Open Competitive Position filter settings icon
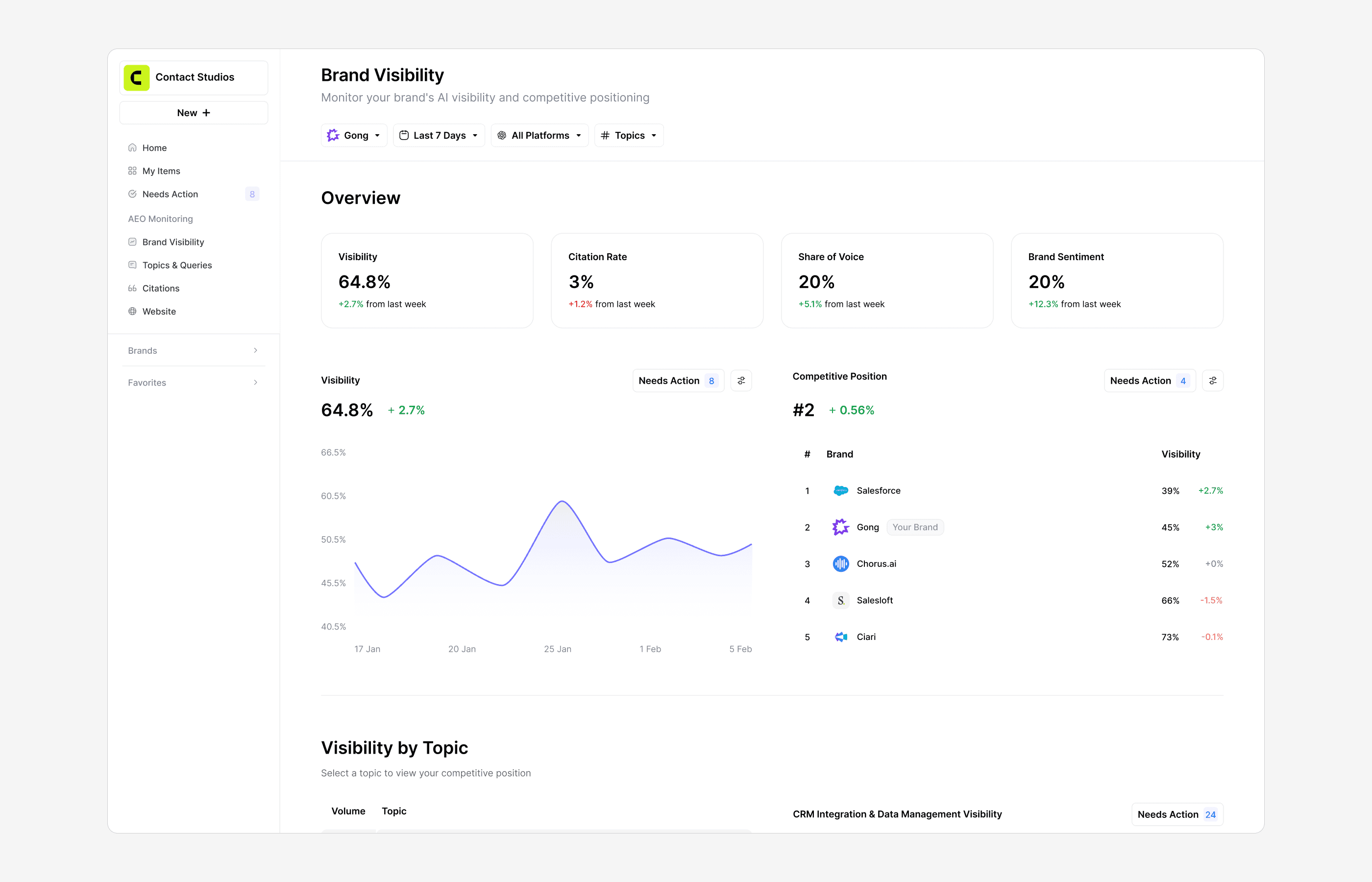Image resolution: width=1372 pixels, height=882 pixels. click(x=1212, y=381)
